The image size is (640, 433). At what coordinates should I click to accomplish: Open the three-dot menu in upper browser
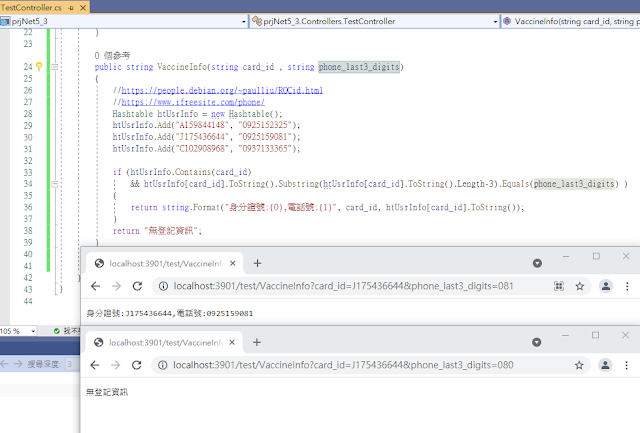pyautogui.click(x=627, y=286)
